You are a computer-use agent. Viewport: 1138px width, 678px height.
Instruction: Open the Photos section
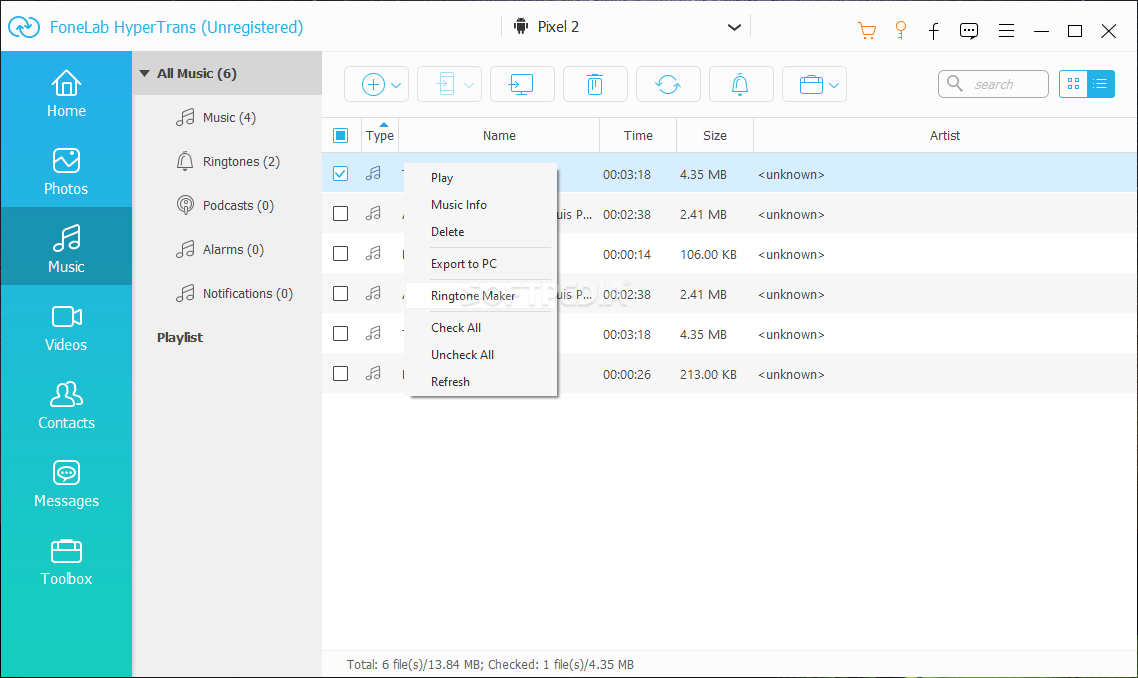pos(66,172)
